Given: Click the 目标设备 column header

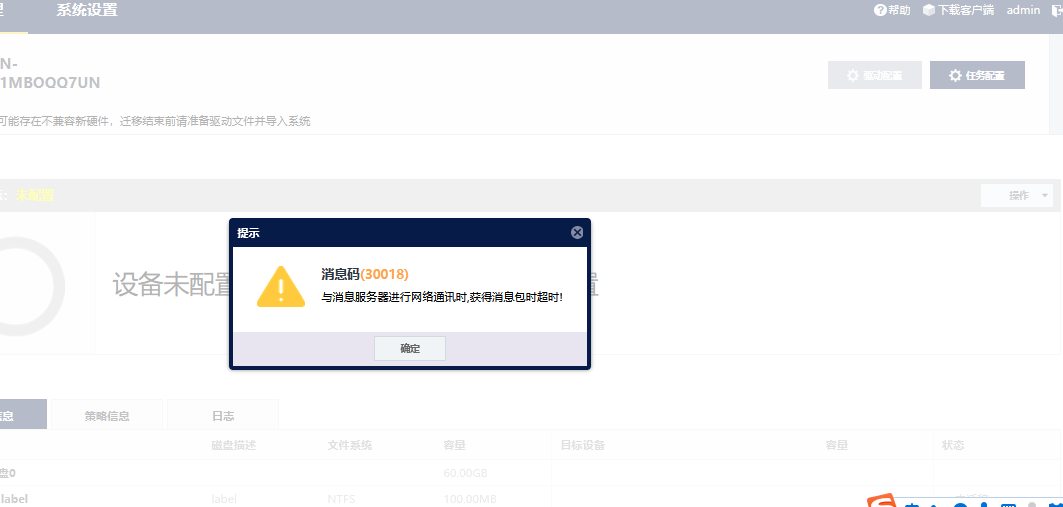Looking at the screenshot, I should [582, 445].
